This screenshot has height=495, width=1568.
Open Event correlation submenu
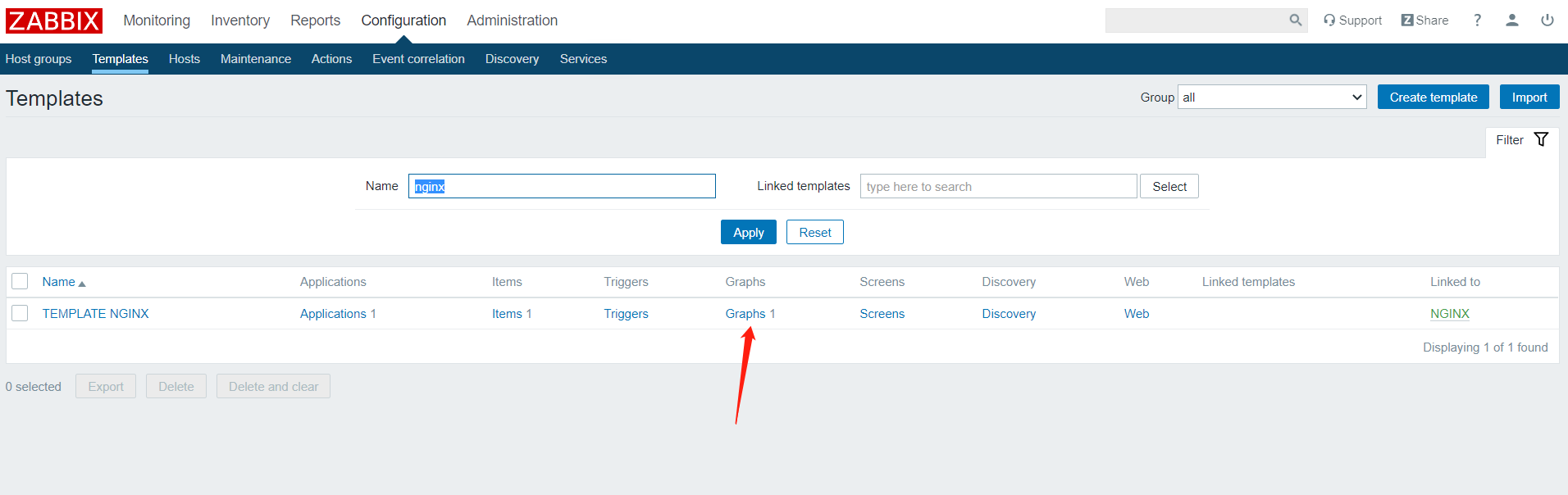418,59
